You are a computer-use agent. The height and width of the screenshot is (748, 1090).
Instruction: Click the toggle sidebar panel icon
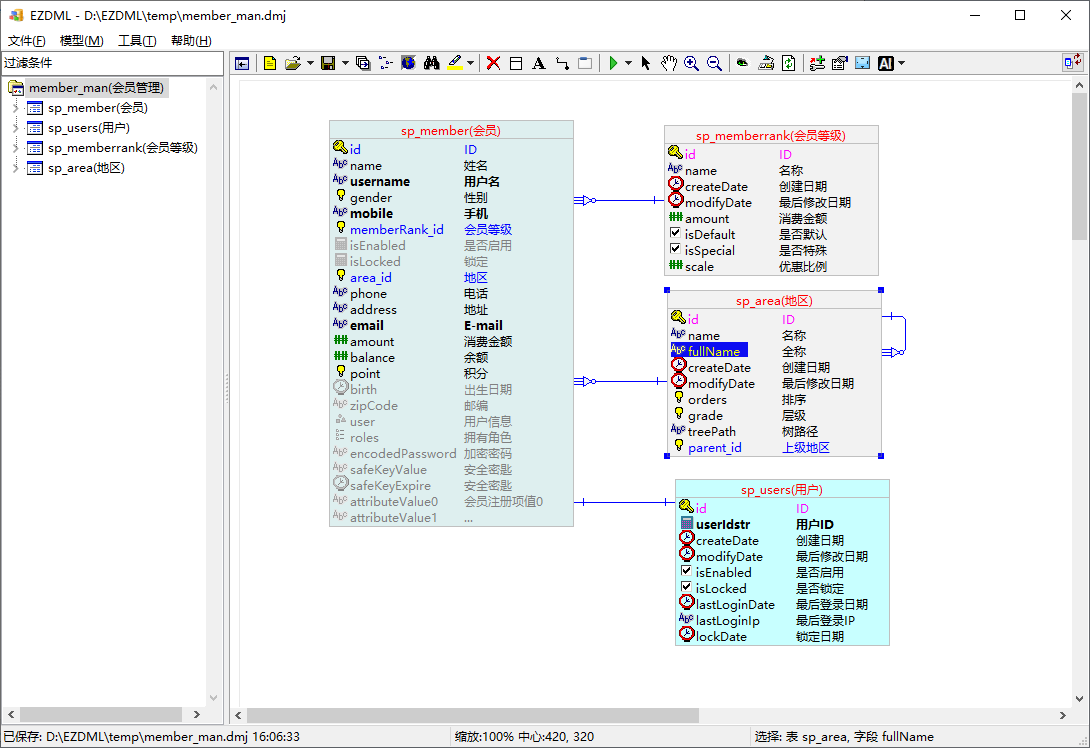click(242, 63)
